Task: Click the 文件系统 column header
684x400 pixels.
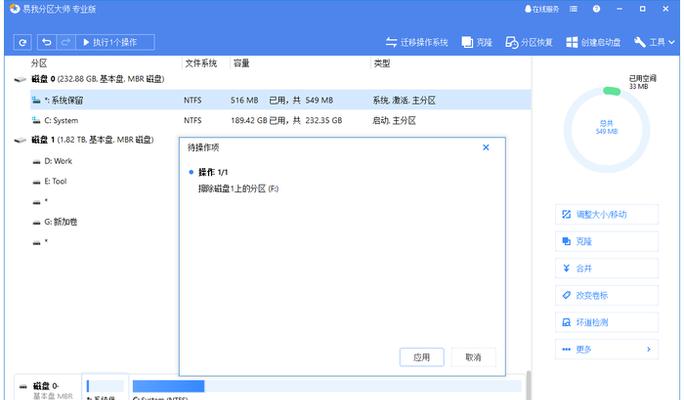Action: pyautogui.click(x=201, y=63)
